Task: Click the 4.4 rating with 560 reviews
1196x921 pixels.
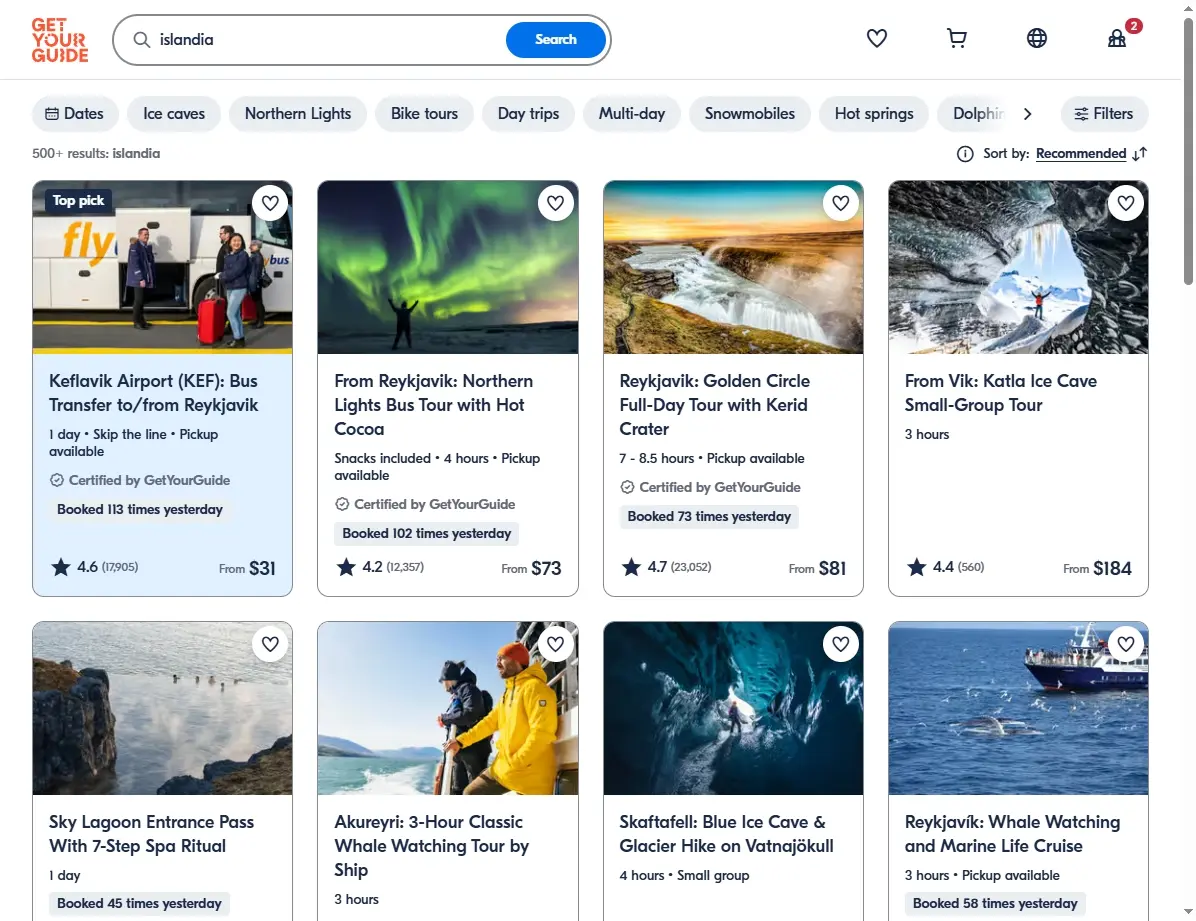Action: 945,567
